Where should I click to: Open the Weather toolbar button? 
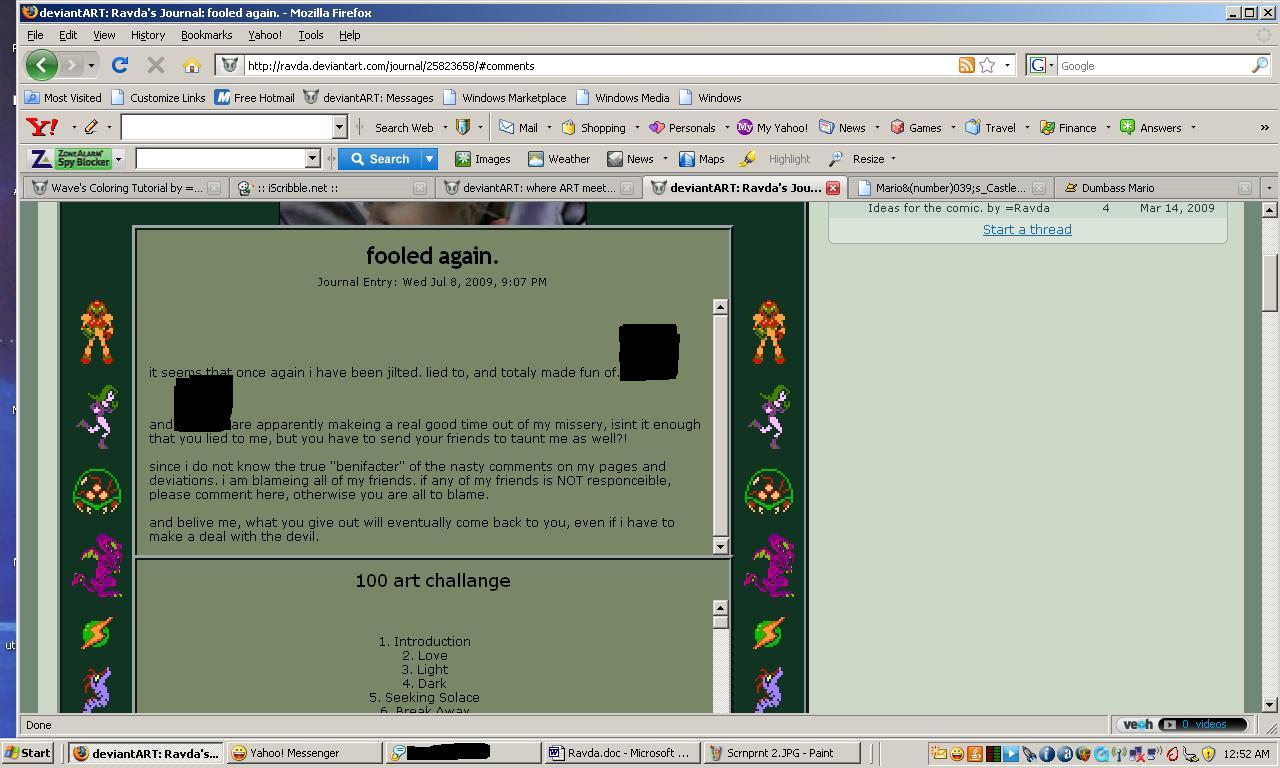pos(559,159)
